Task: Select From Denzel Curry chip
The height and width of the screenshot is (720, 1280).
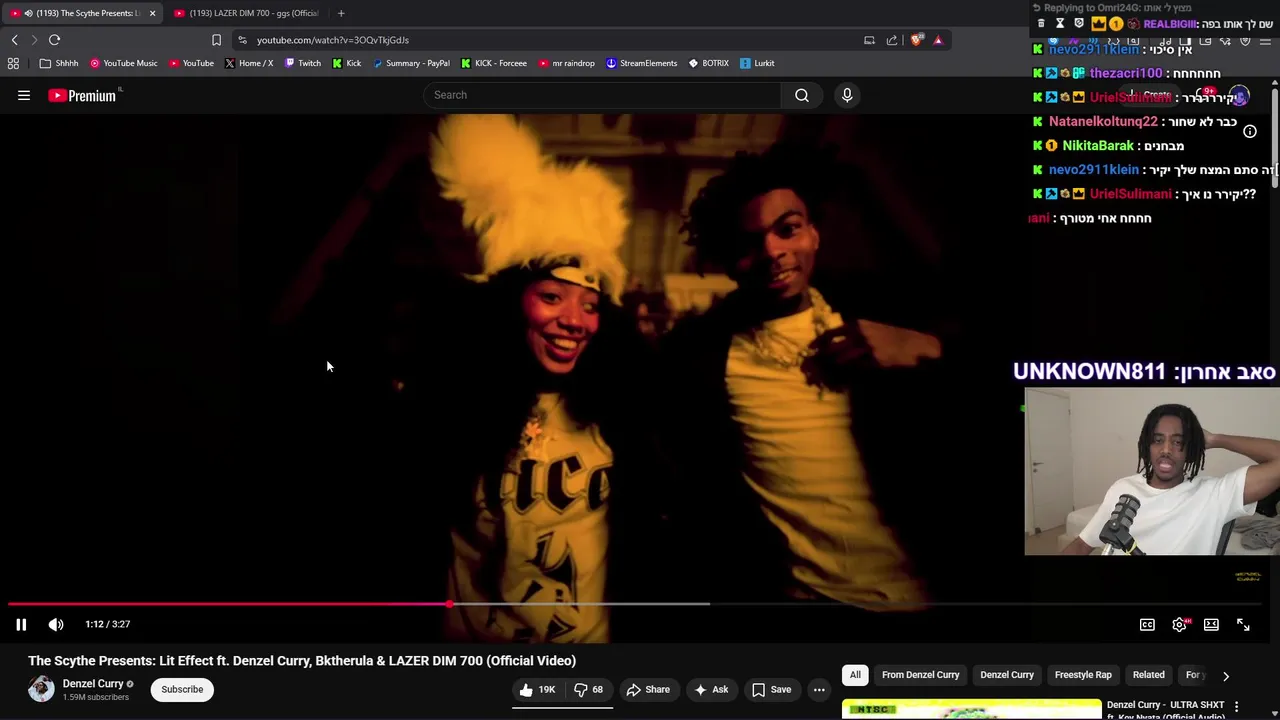Action: [x=920, y=675]
